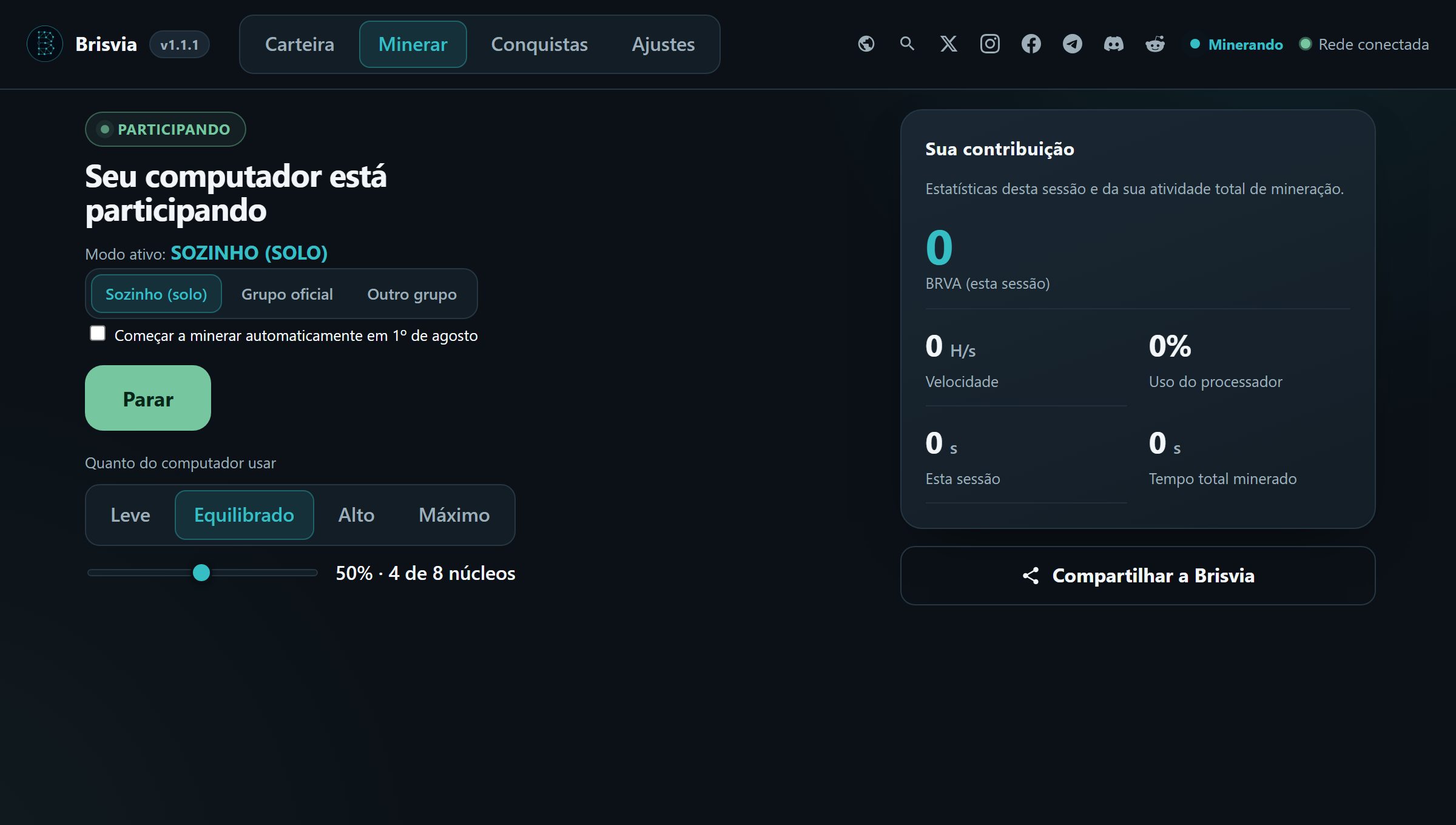Choose the Equilibrado usage preset
The height and width of the screenshot is (825, 1456).
[244, 515]
